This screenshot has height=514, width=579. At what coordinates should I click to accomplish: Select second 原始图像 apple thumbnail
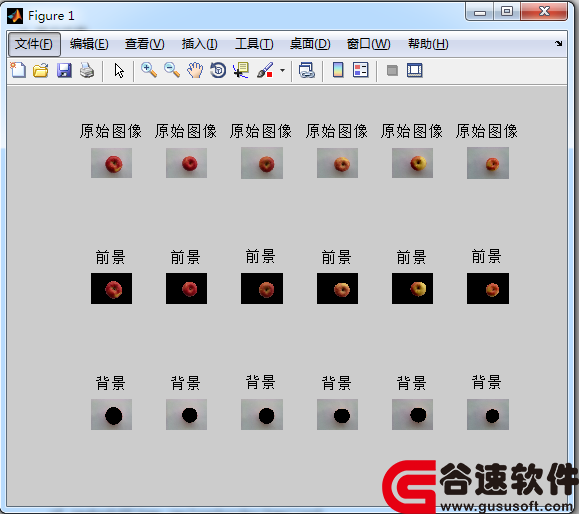coord(186,163)
